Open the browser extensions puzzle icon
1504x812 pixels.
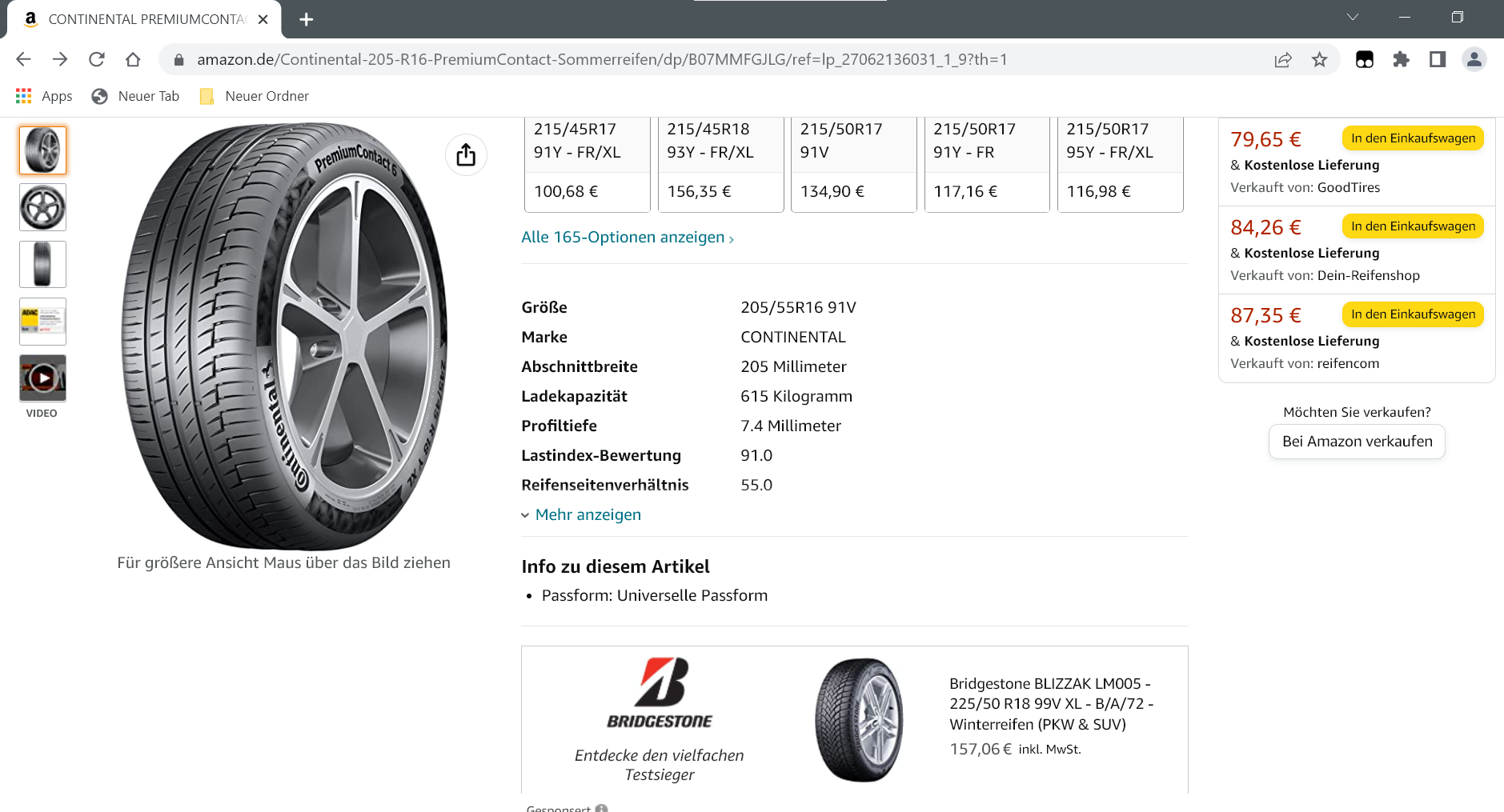(1401, 59)
